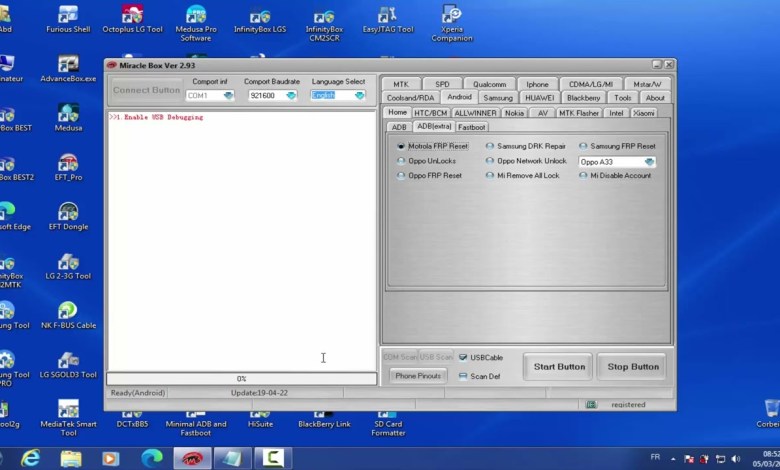This screenshot has height=470, width=780.
Task: Select the Oppo FRP Reset option
Action: [x=402, y=176]
